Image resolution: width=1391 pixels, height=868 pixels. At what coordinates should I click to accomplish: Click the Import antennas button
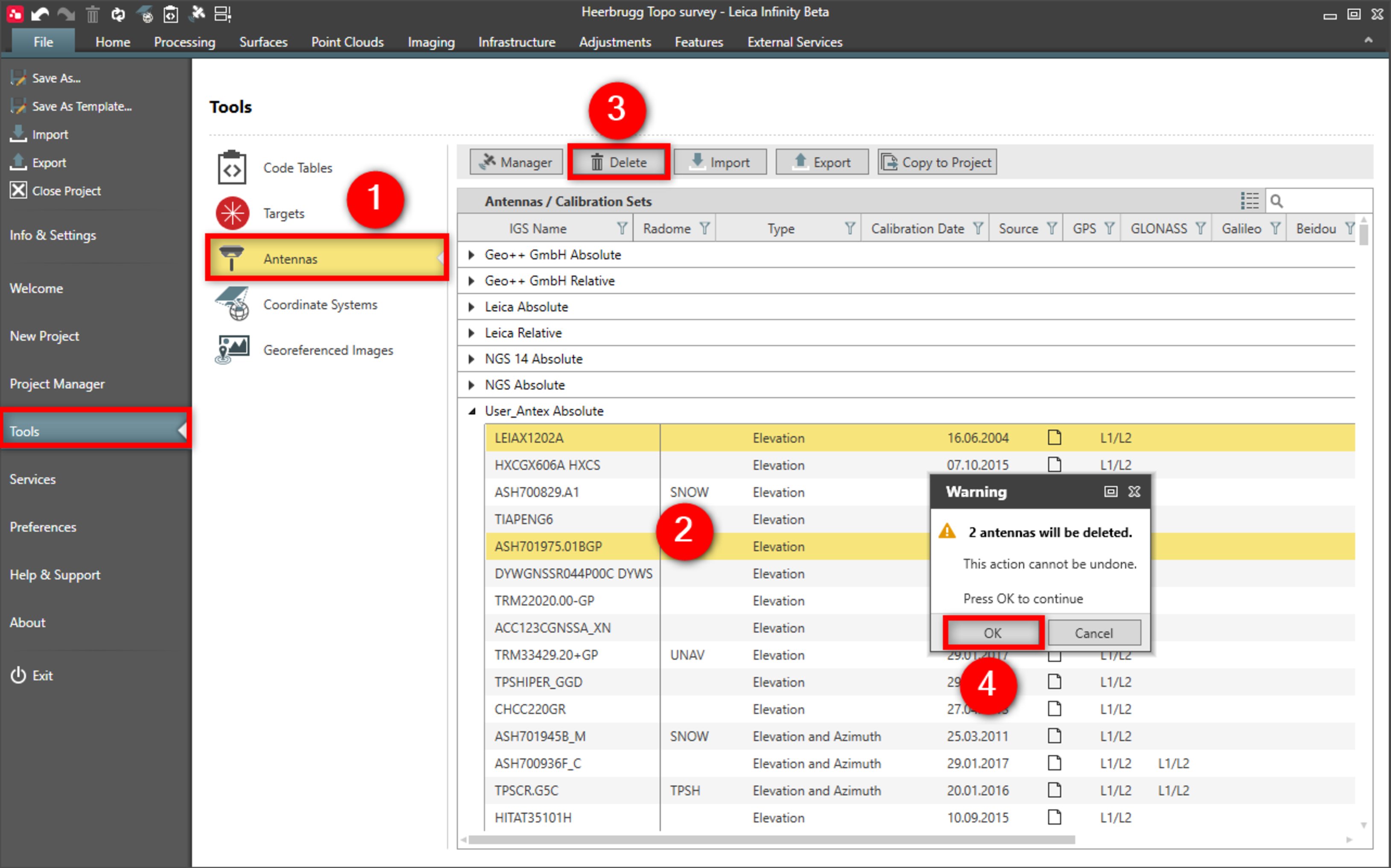(x=720, y=163)
